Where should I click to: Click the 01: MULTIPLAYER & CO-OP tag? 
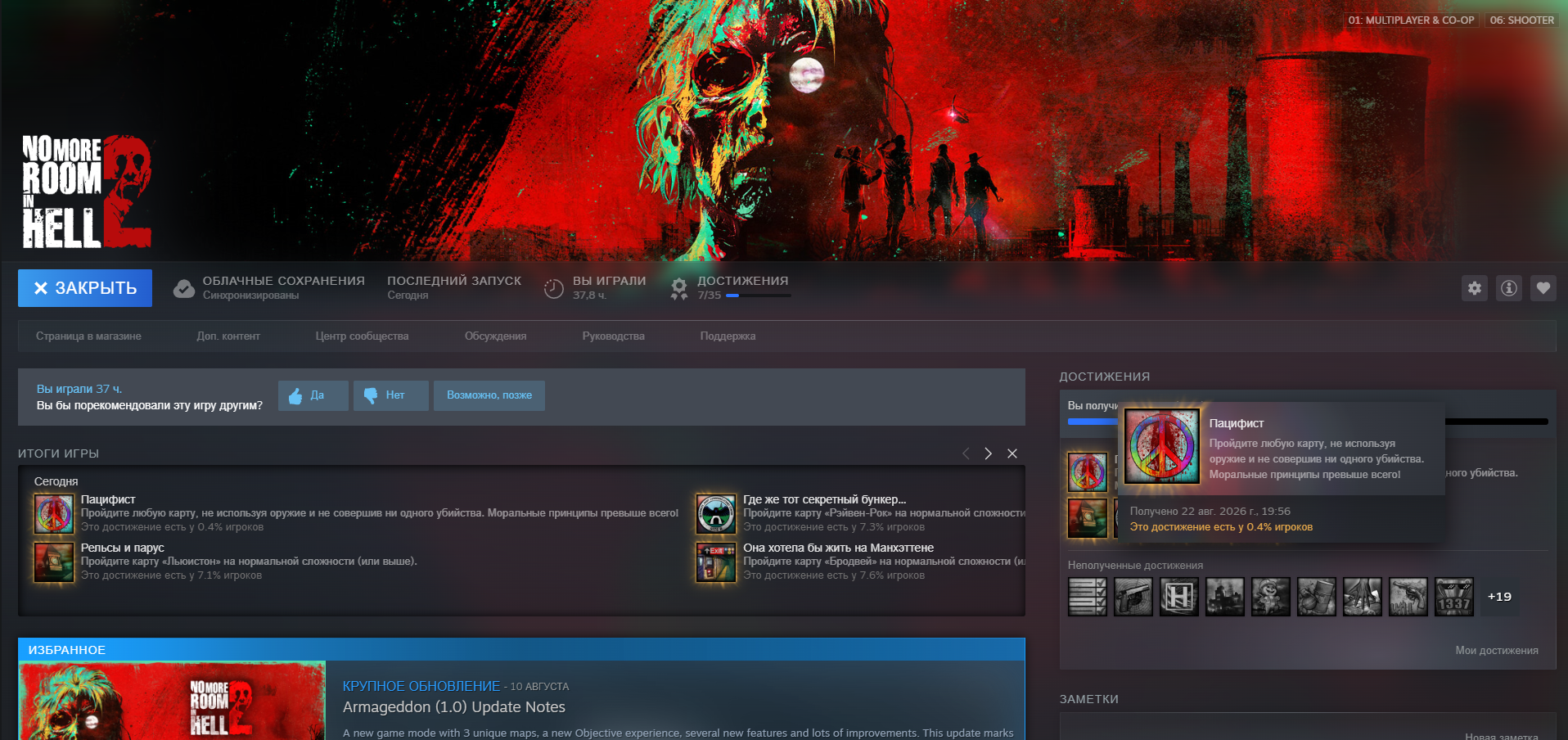[x=1412, y=20]
